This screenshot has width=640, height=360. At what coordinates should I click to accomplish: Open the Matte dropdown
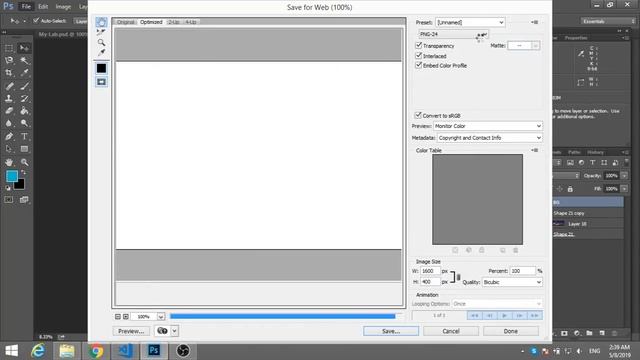(524, 46)
